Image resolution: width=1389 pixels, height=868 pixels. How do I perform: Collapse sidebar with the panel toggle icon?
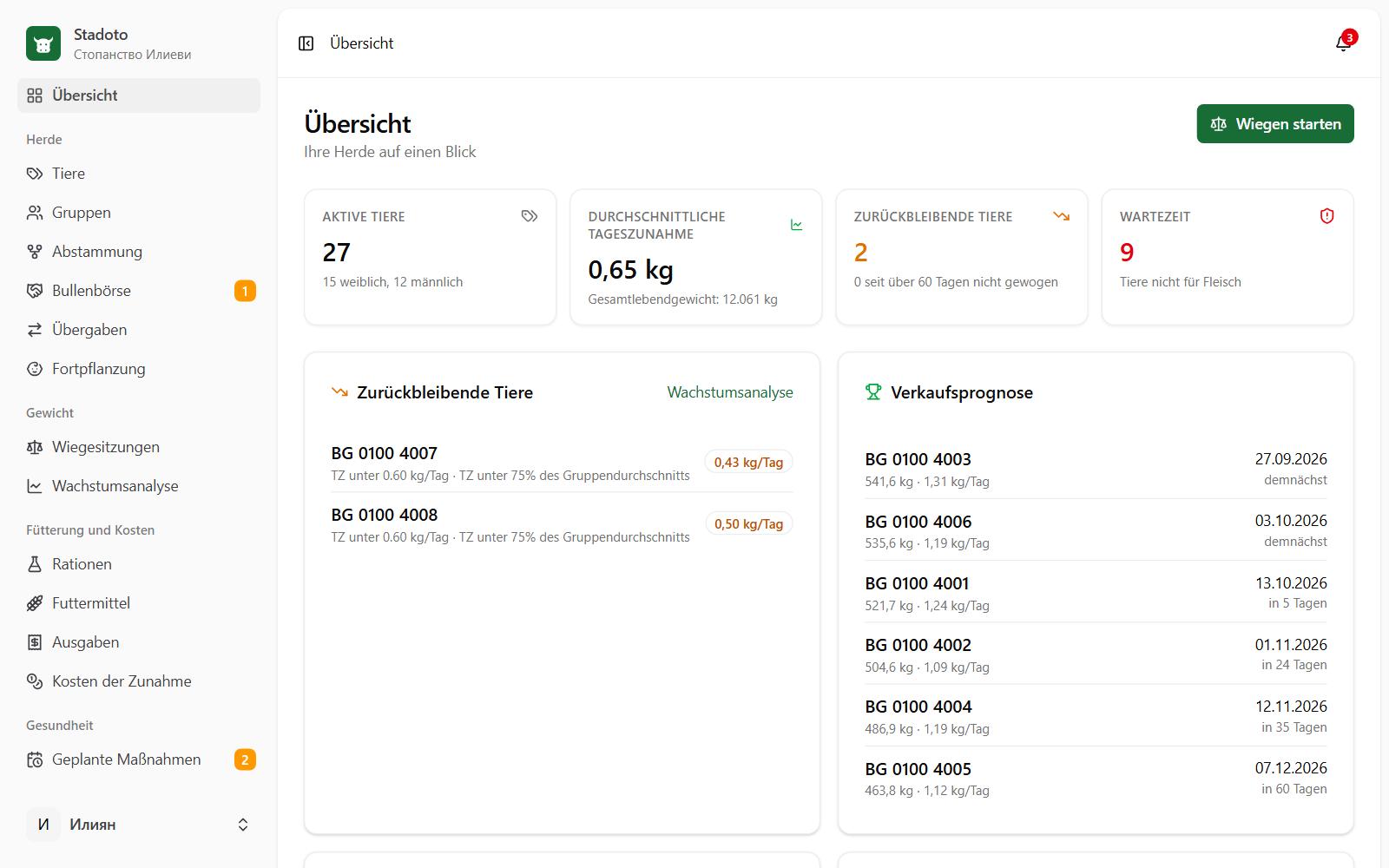click(306, 43)
